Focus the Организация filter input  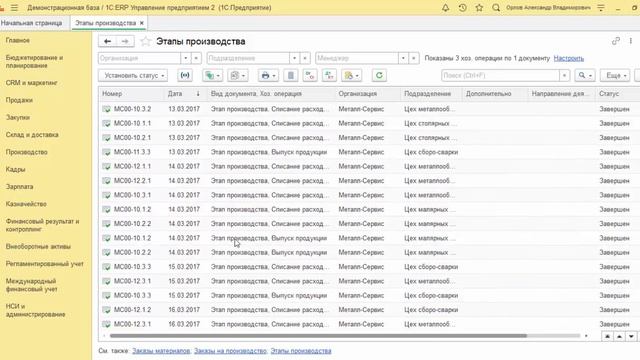(139, 58)
